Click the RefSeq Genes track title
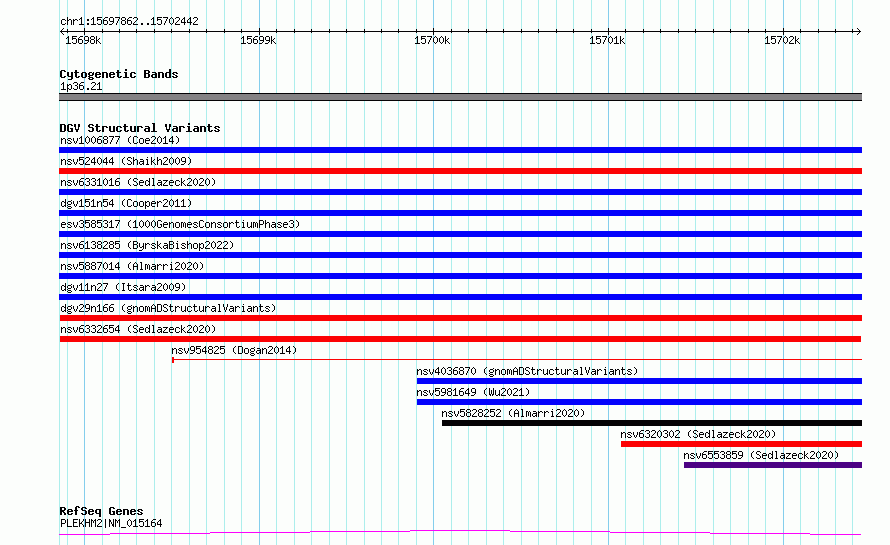The image size is (890, 545). pyautogui.click(x=101, y=511)
